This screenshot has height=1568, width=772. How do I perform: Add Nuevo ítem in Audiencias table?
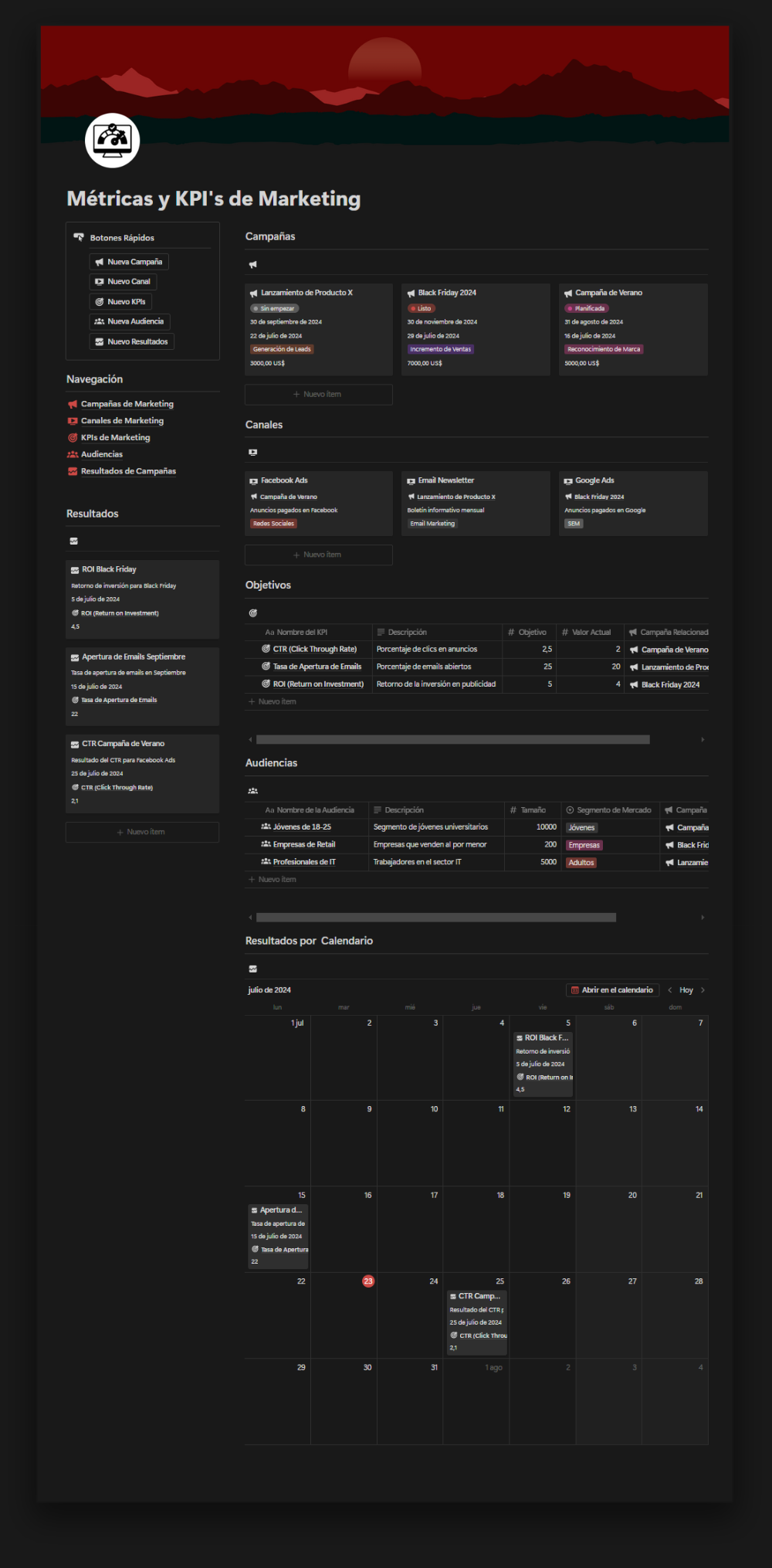(476, 880)
